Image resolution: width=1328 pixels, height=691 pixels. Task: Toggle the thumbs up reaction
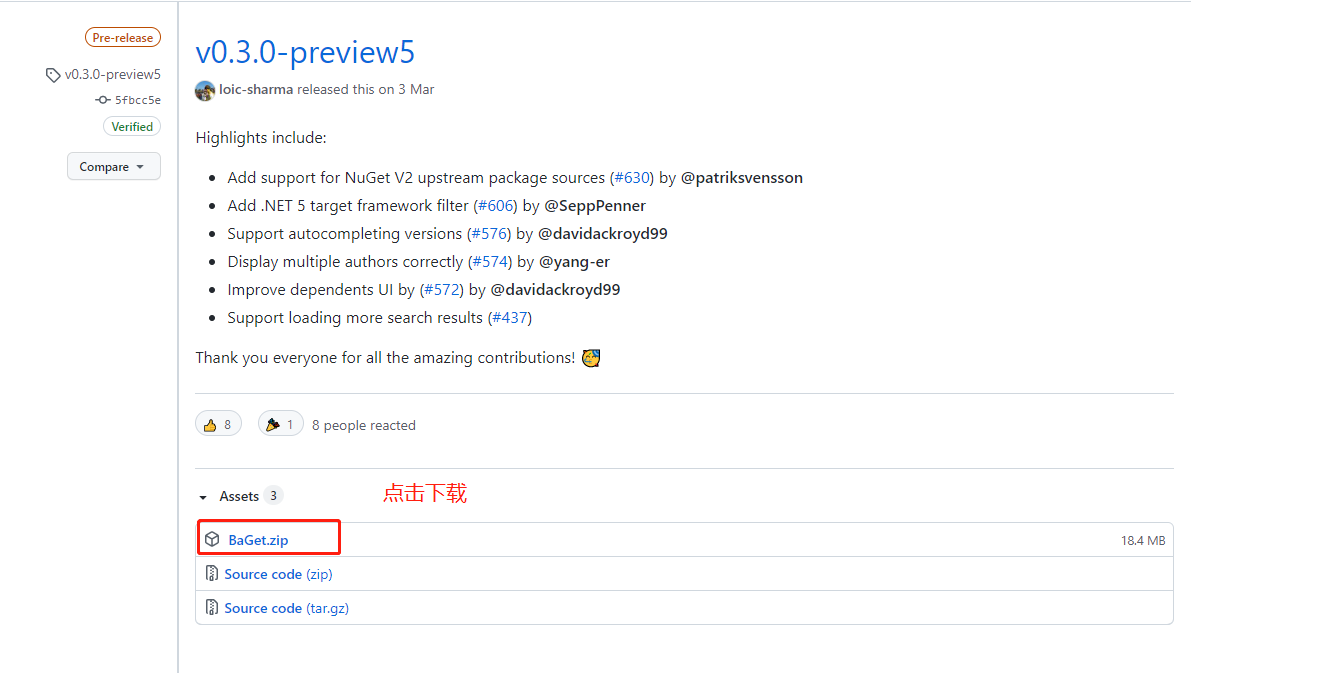point(218,425)
